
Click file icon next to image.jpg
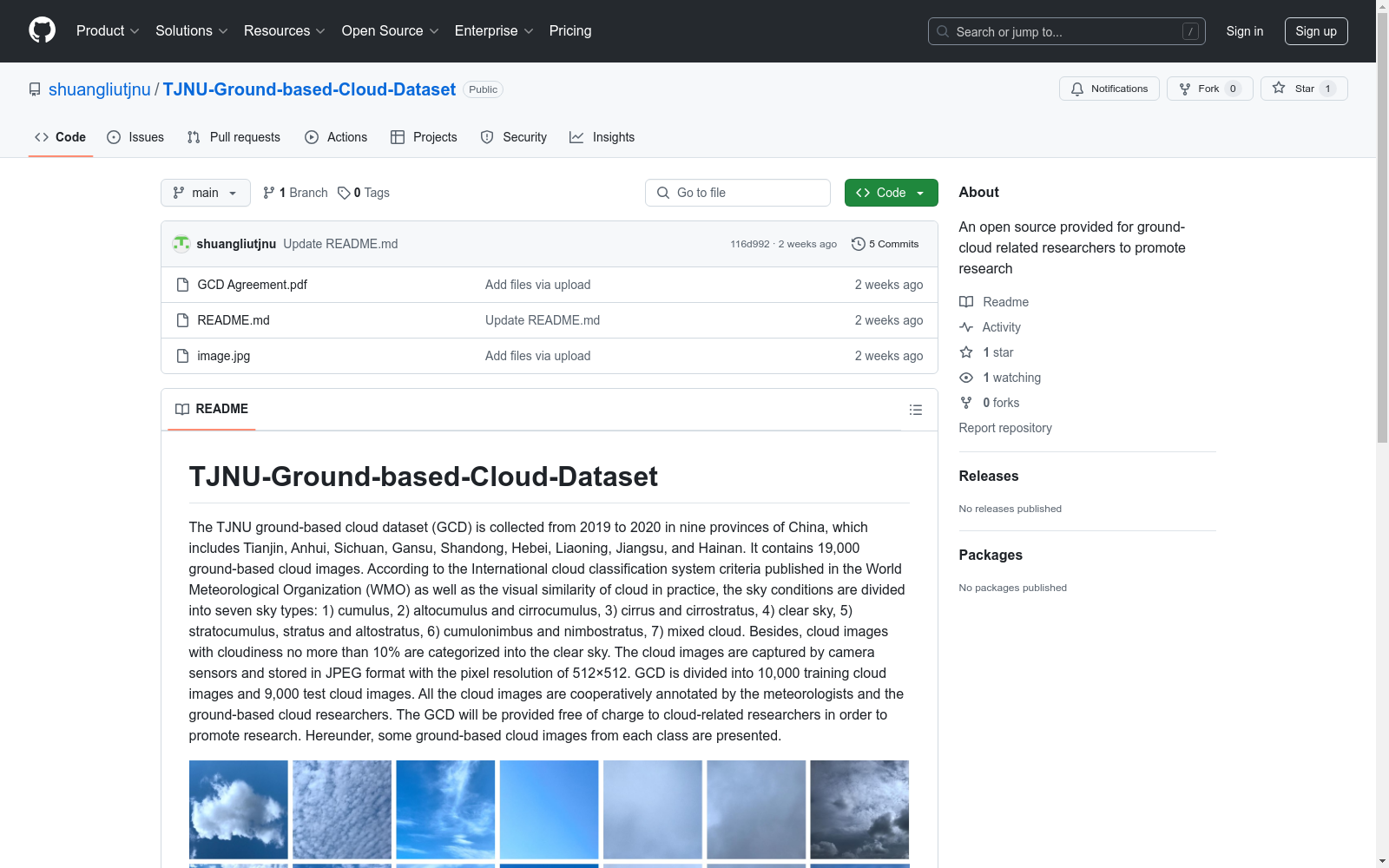[182, 356]
